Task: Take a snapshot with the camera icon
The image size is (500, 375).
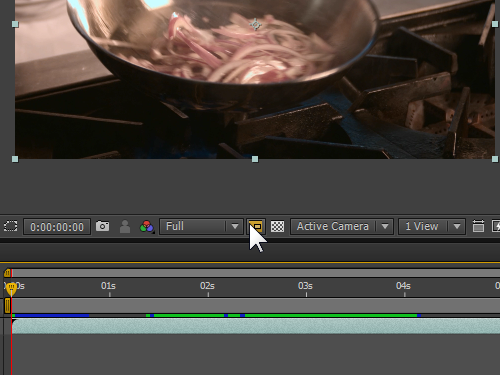Action: click(x=102, y=226)
